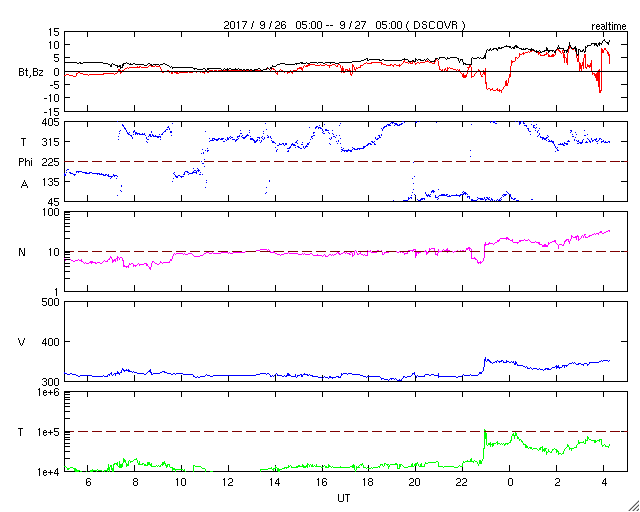Image resolution: width=640 pixels, height=512 pixels.
Task: Click the "-10" tick on the Bt,Bz axis
Action: coord(51,98)
